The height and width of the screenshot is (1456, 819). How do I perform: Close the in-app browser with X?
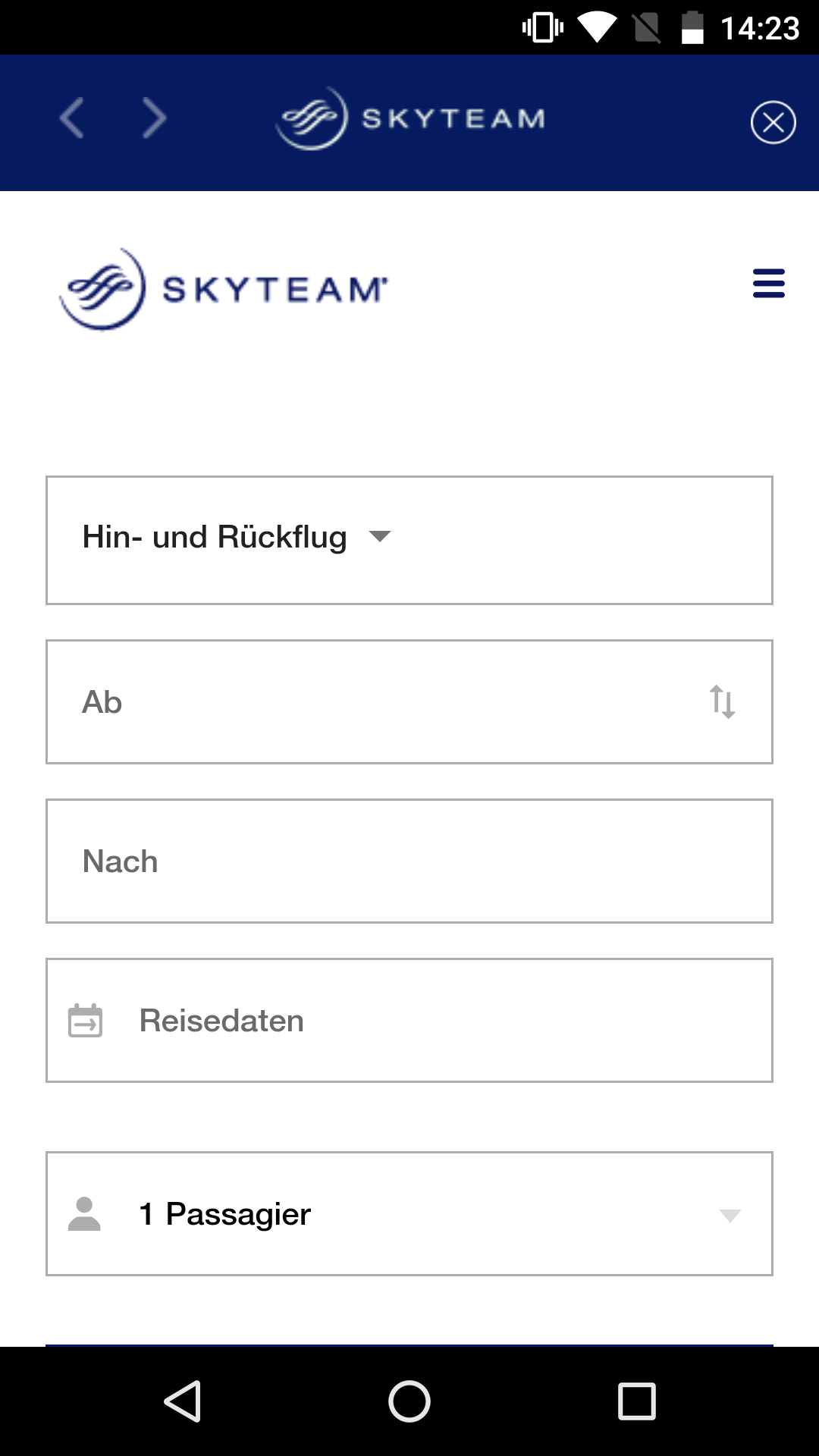point(773,122)
